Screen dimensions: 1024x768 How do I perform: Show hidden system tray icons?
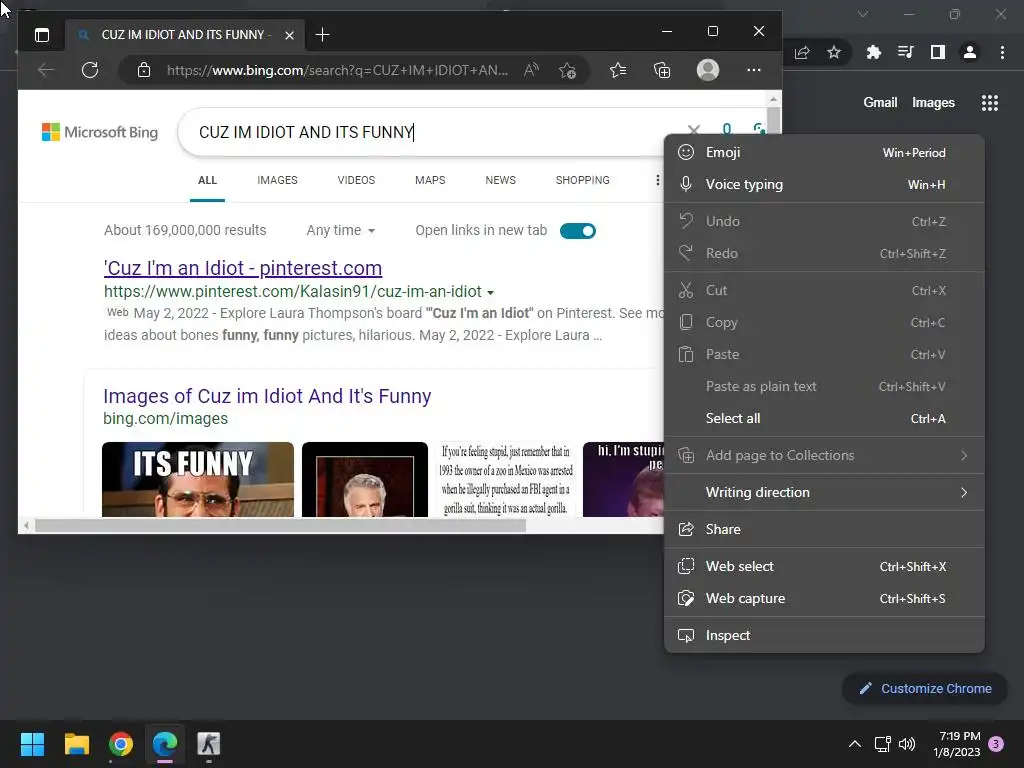(854, 744)
